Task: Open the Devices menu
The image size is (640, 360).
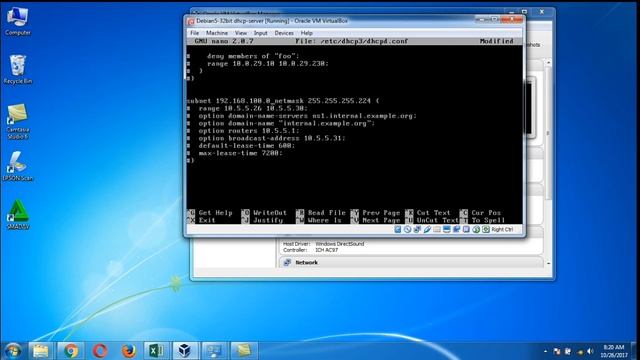Action: (284, 33)
